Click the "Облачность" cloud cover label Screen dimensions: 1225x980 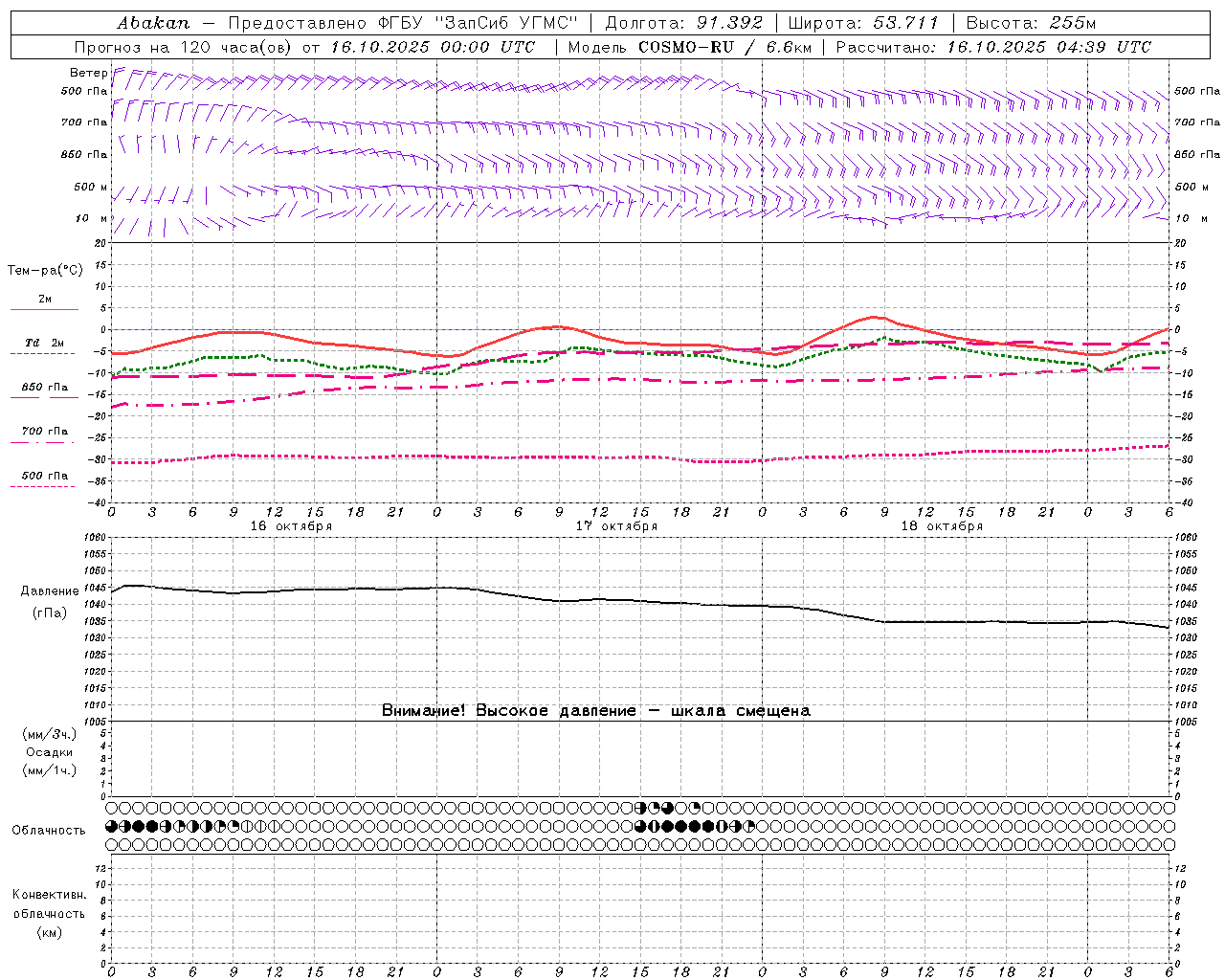(x=49, y=831)
